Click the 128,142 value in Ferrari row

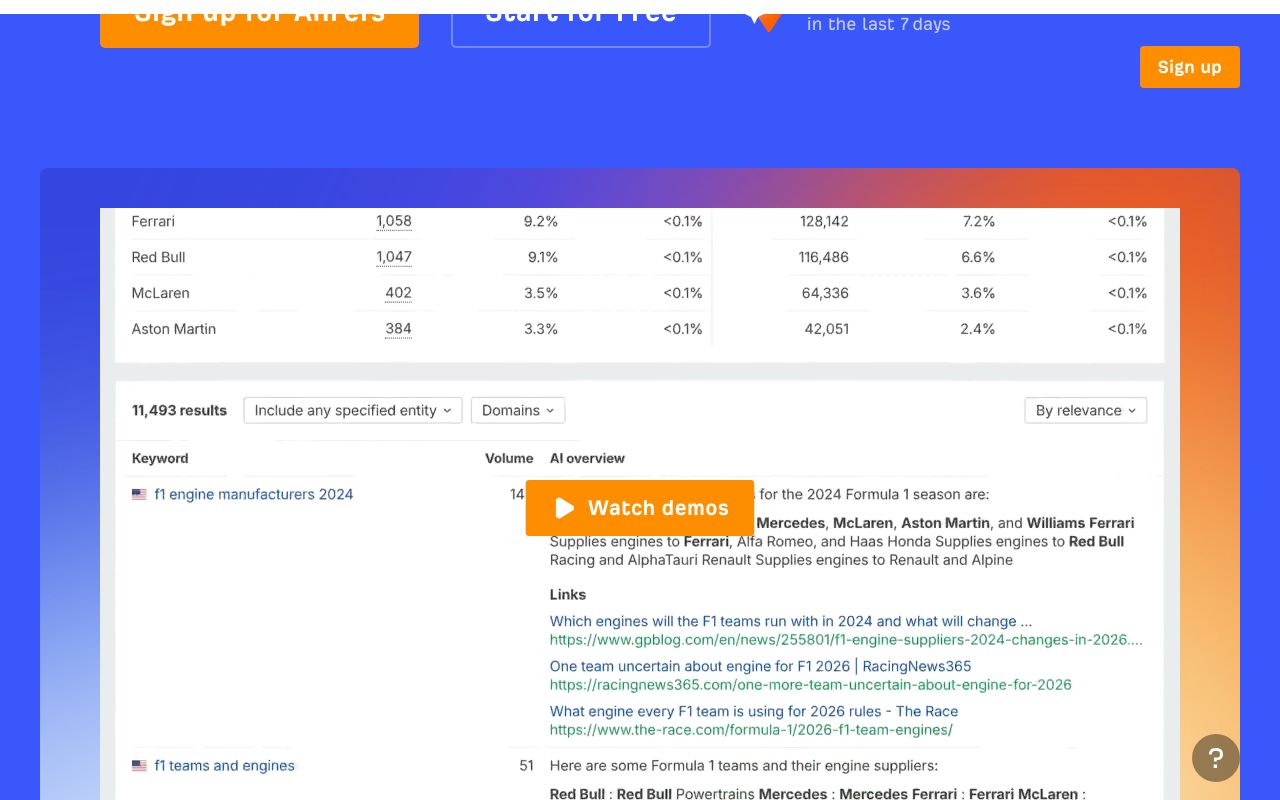[x=824, y=221]
